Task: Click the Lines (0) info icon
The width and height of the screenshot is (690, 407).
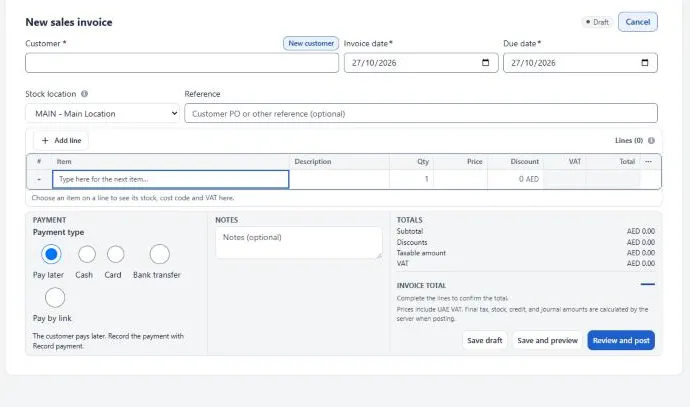Action: (x=651, y=140)
